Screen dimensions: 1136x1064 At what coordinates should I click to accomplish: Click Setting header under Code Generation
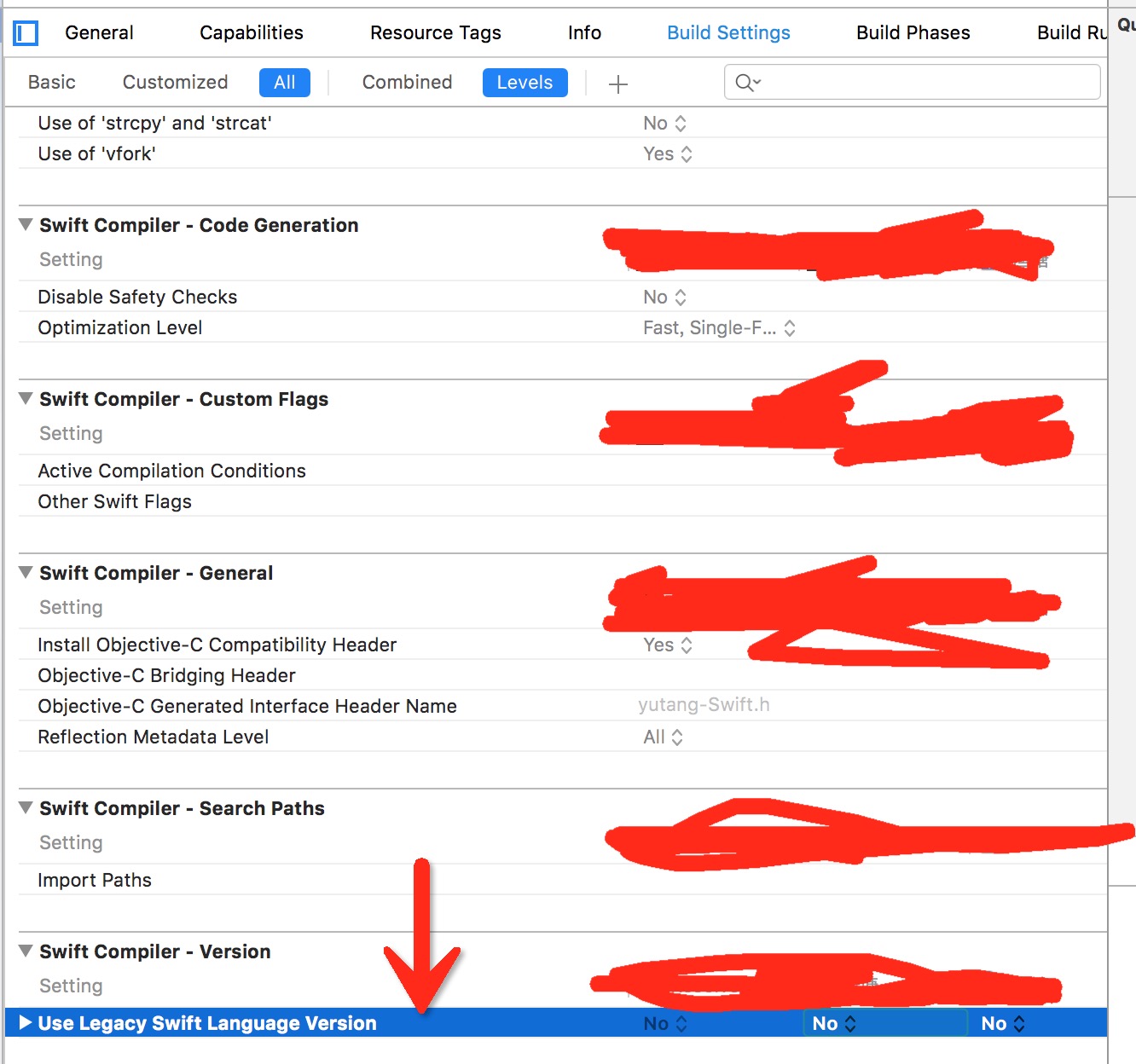tap(71, 259)
